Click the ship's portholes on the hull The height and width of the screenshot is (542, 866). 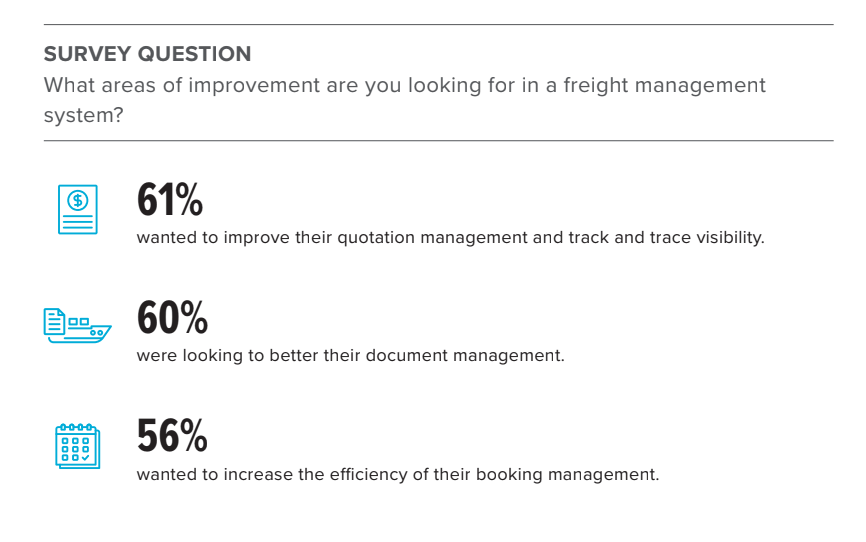click(97, 333)
